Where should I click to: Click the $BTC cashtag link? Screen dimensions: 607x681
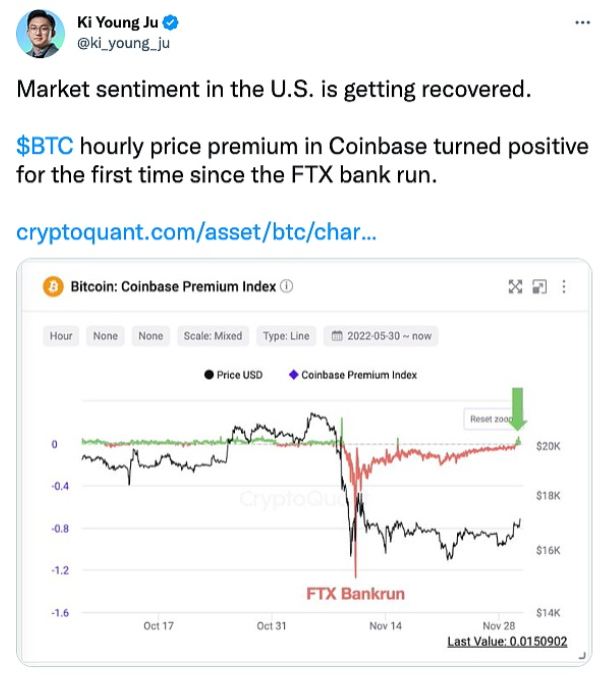[x=45, y=147]
